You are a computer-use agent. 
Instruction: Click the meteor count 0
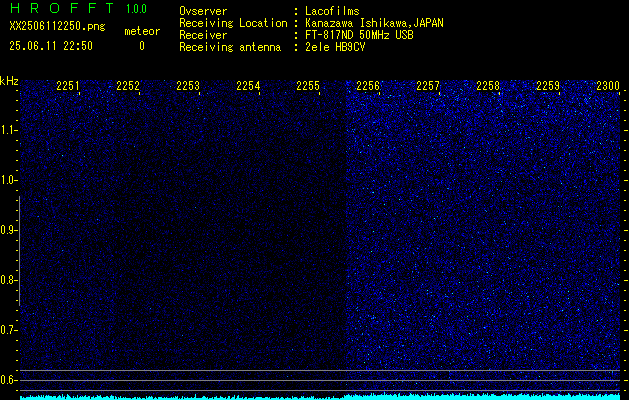pyautogui.click(x=142, y=46)
